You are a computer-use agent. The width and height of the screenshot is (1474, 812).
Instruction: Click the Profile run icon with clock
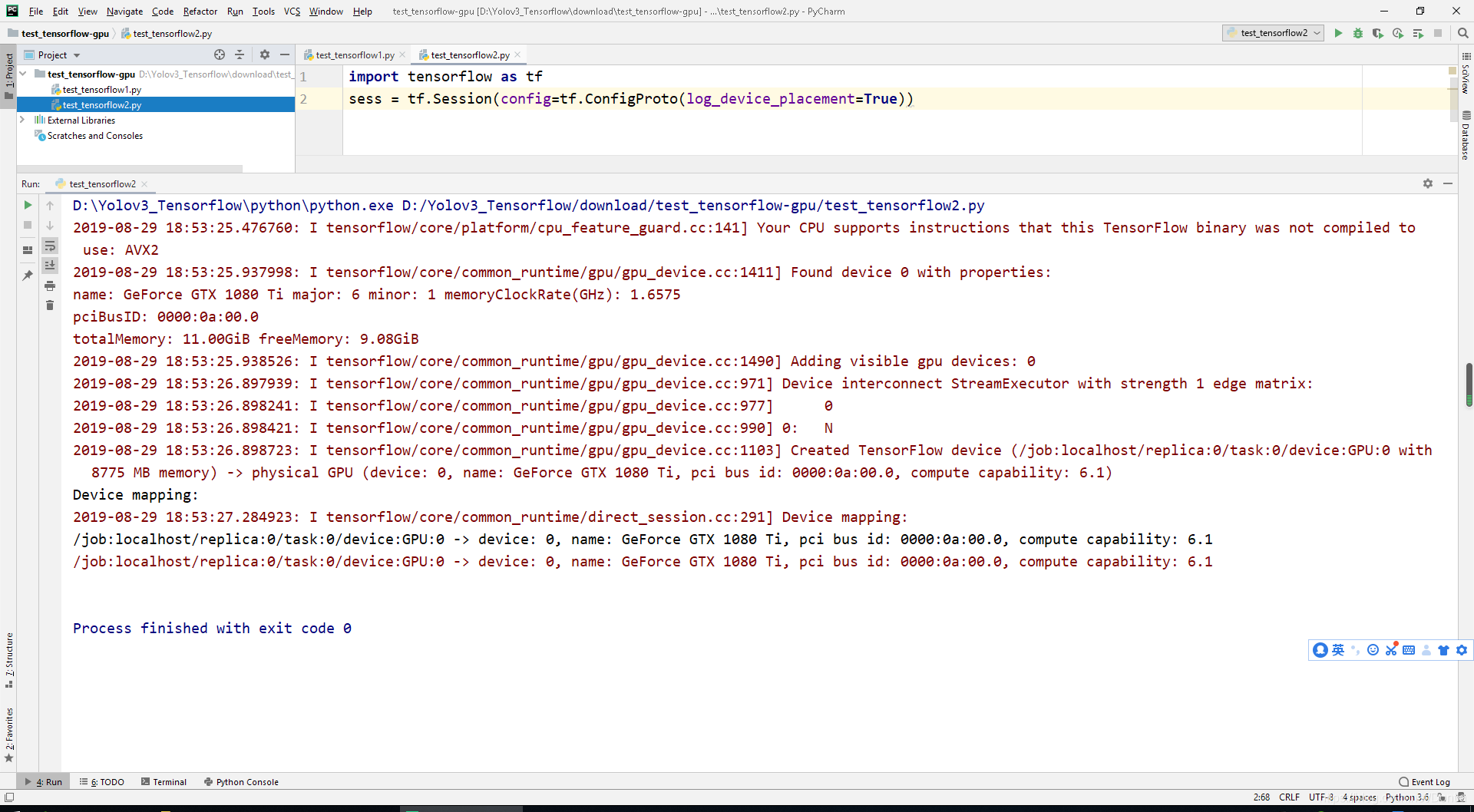point(1398,33)
